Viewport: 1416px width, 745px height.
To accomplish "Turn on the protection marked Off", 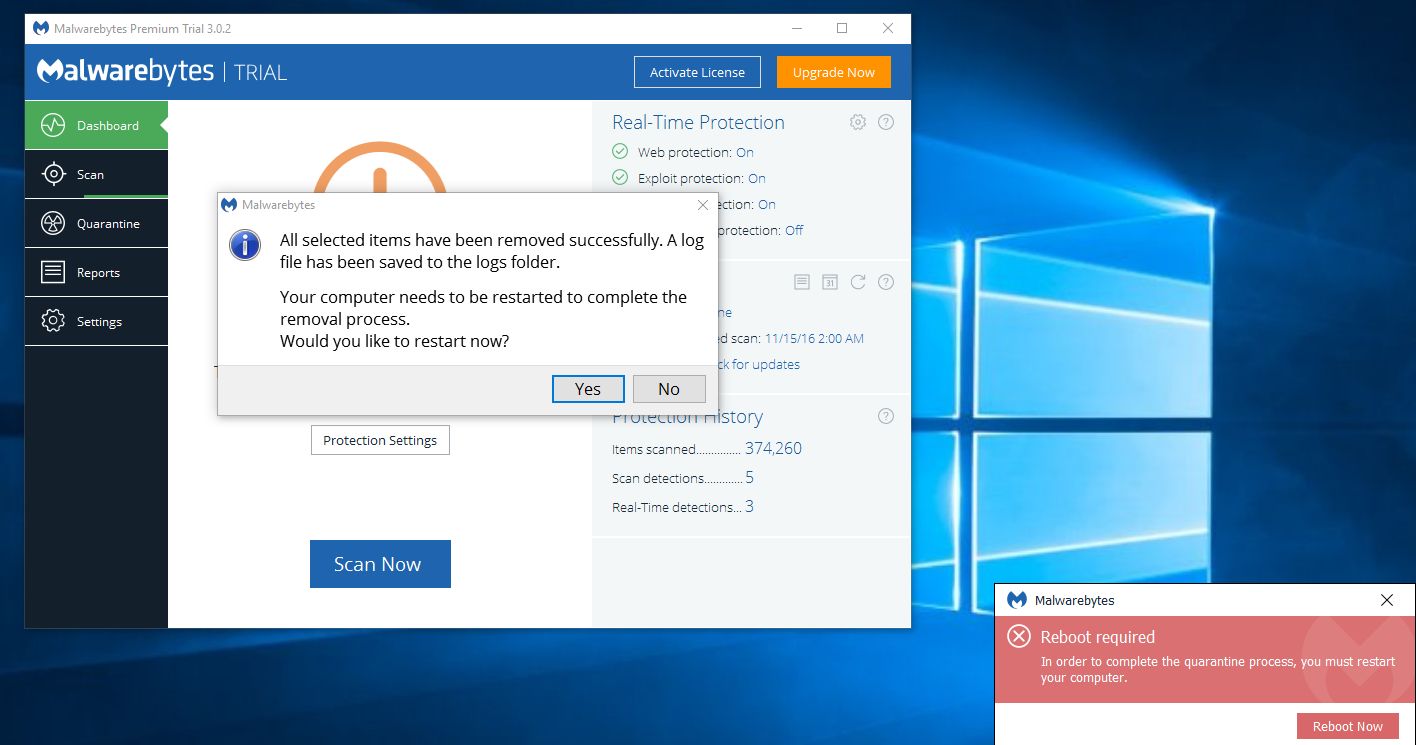I will click(x=794, y=230).
